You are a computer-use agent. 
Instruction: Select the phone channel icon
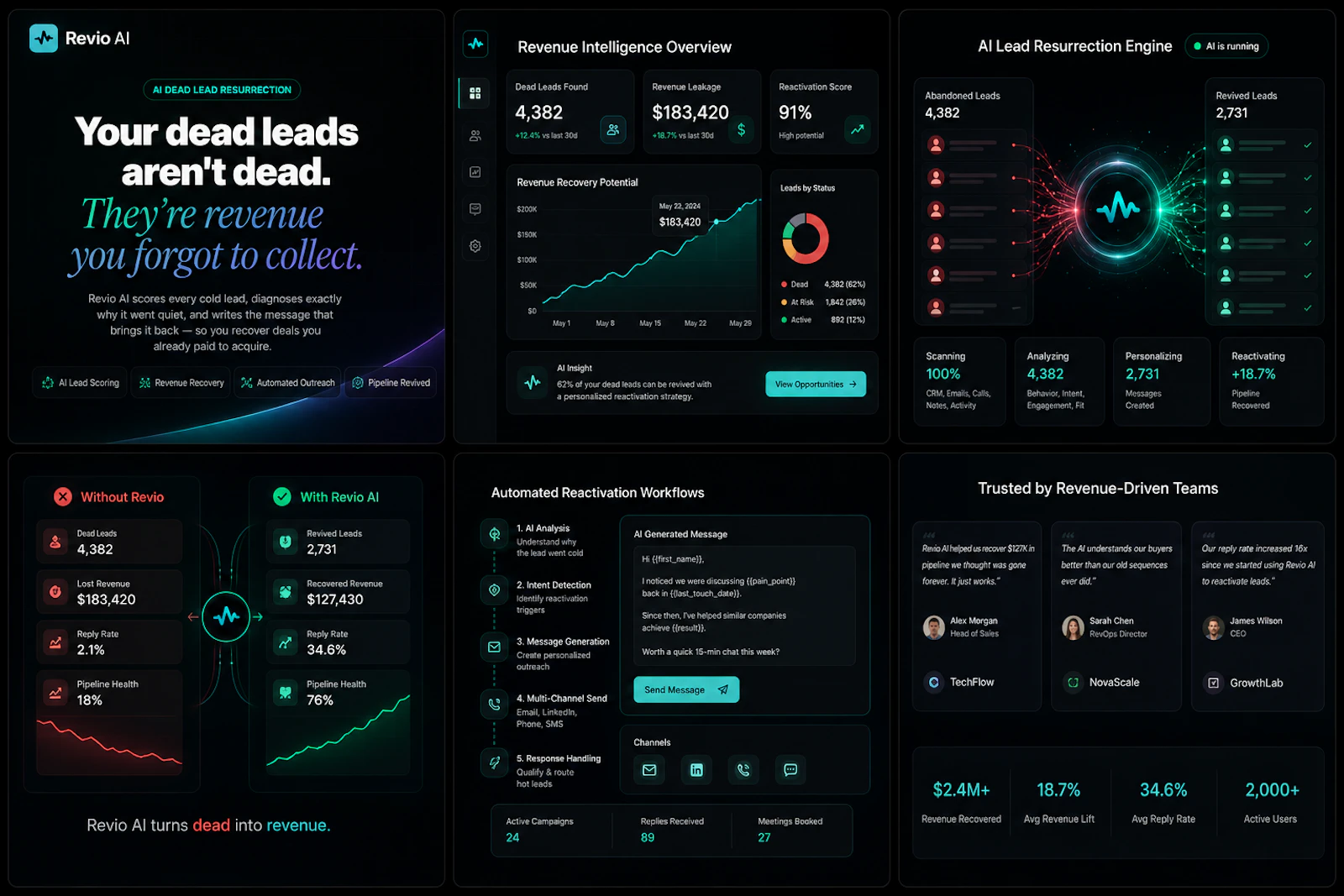[743, 769]
